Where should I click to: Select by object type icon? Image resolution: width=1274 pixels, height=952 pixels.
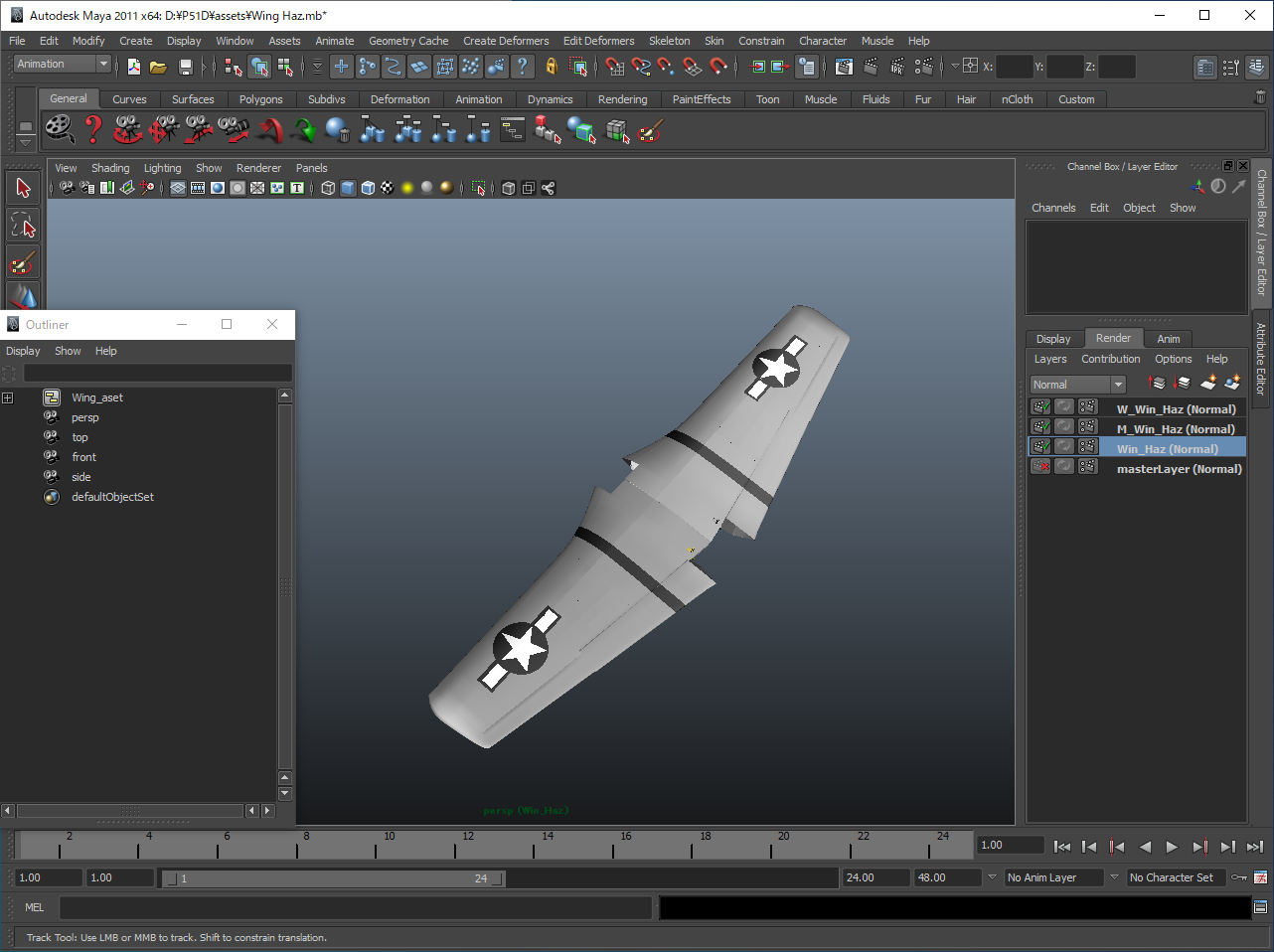259,67
